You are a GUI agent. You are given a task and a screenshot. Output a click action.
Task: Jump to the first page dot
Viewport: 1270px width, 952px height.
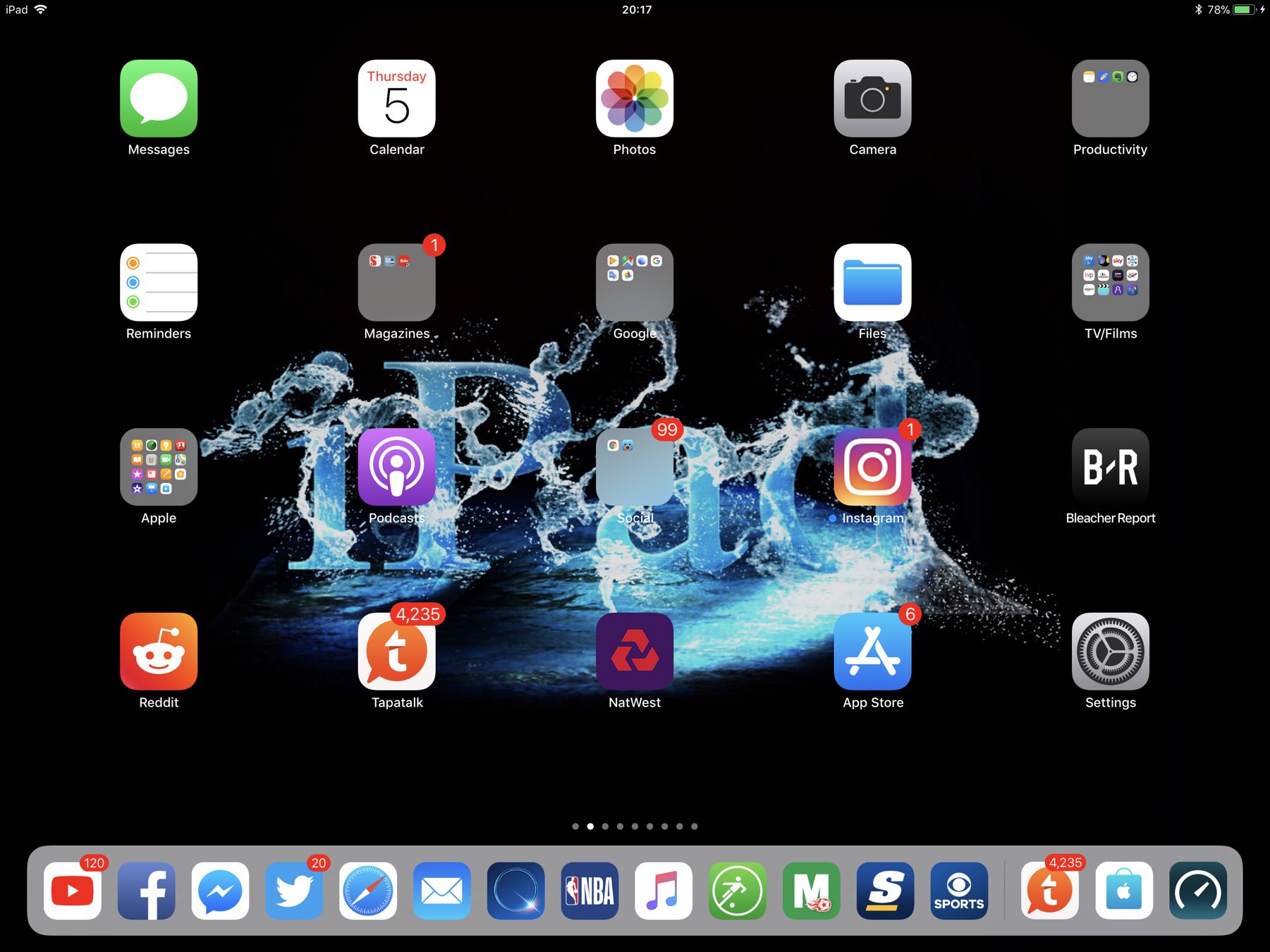pos(575,826)
